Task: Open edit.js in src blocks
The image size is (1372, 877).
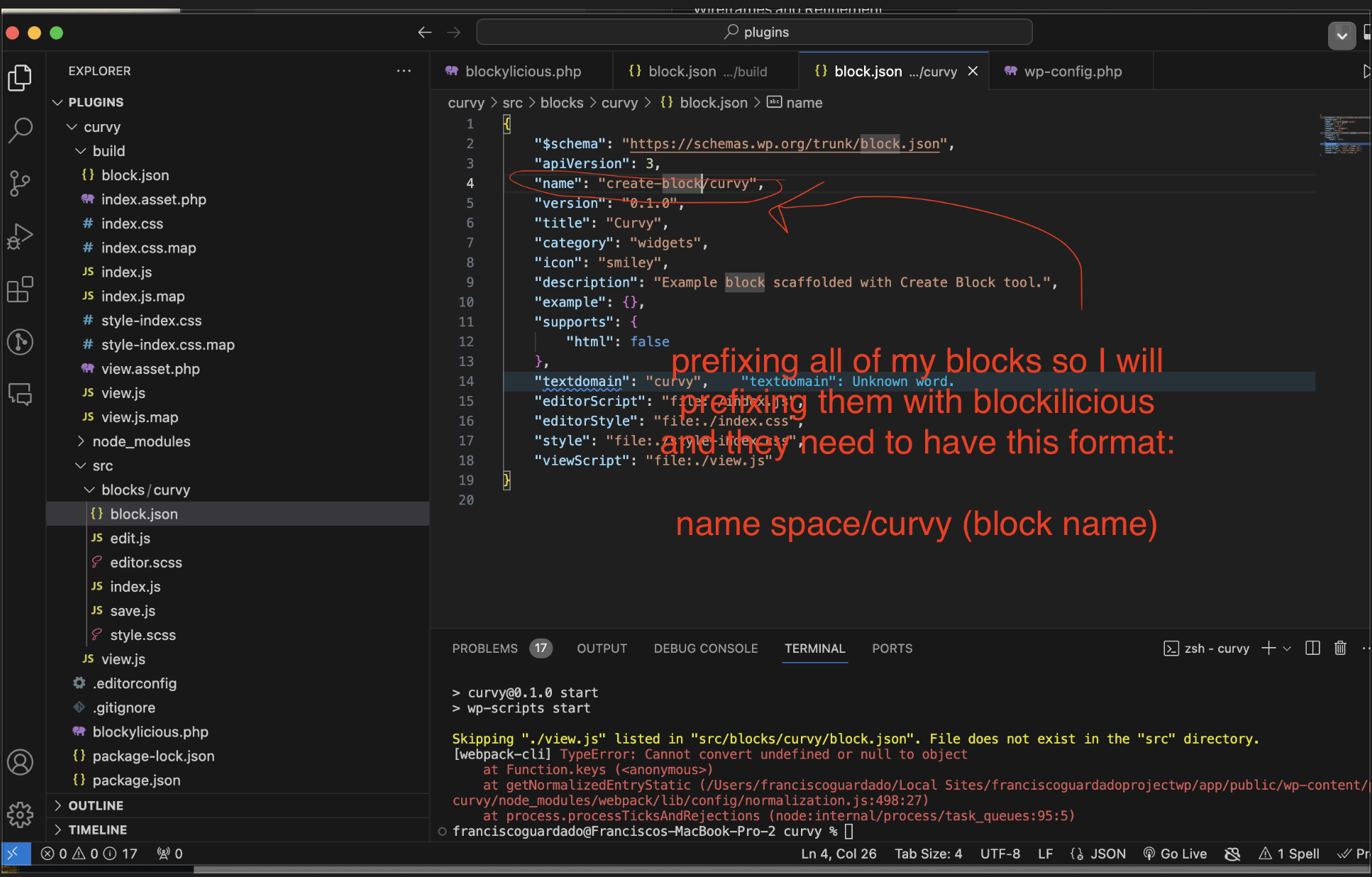Action: (130, 538)
